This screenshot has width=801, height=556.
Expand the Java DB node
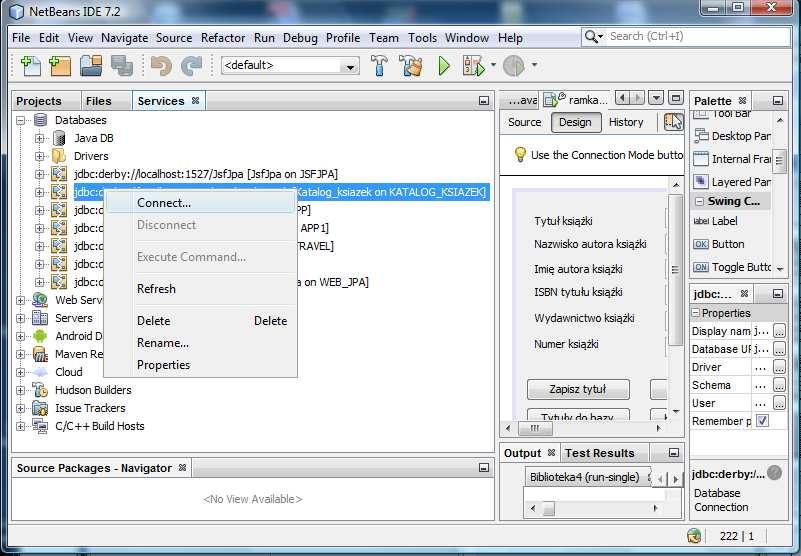[x=39, y=138]
